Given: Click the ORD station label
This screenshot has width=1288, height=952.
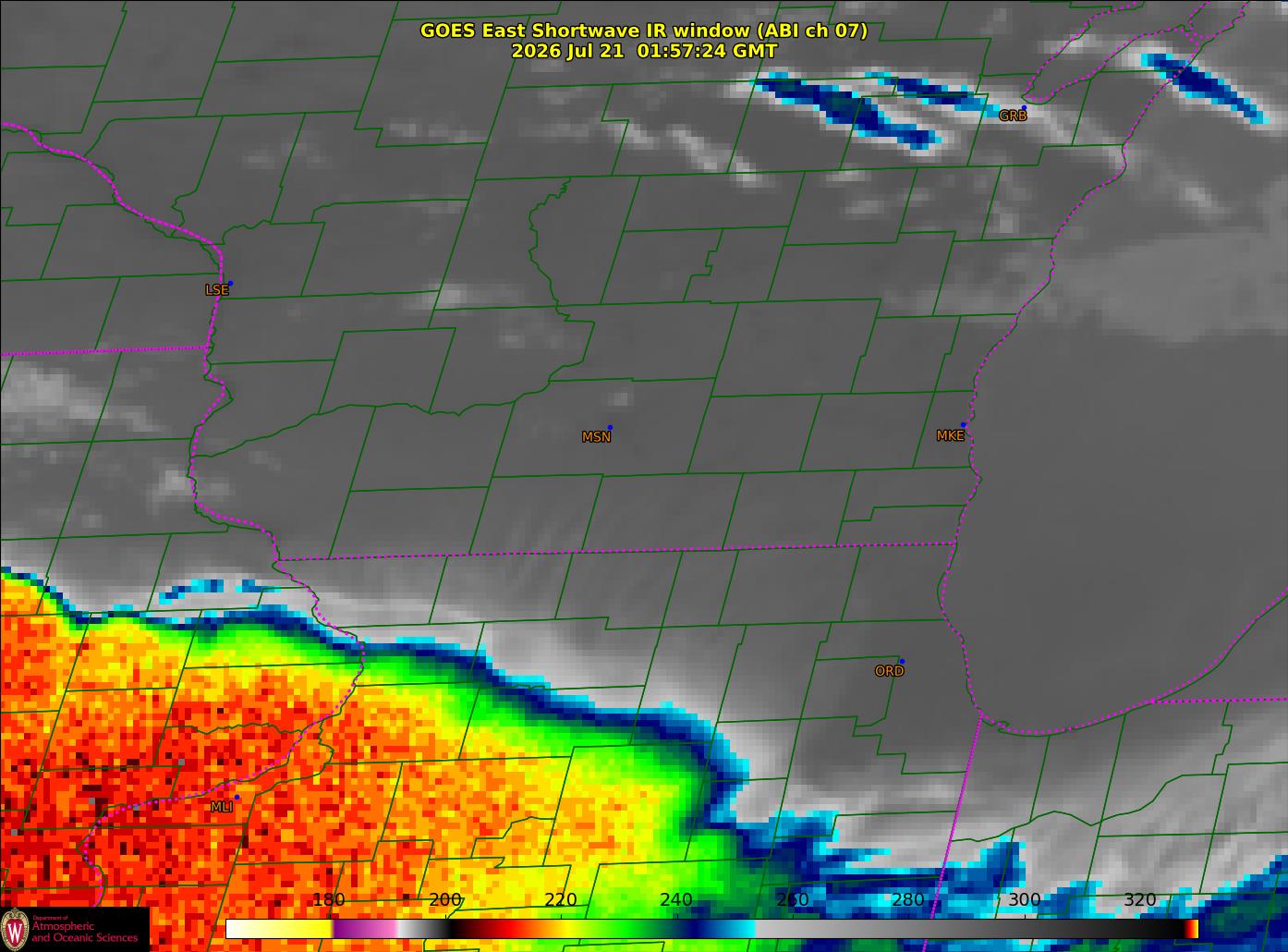Looking at the screenshot, I should 889,671.
